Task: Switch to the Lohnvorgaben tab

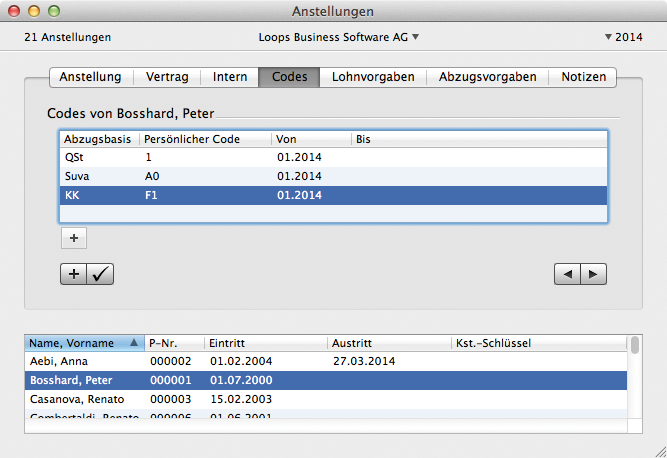Action: click(x=373, y=77)
